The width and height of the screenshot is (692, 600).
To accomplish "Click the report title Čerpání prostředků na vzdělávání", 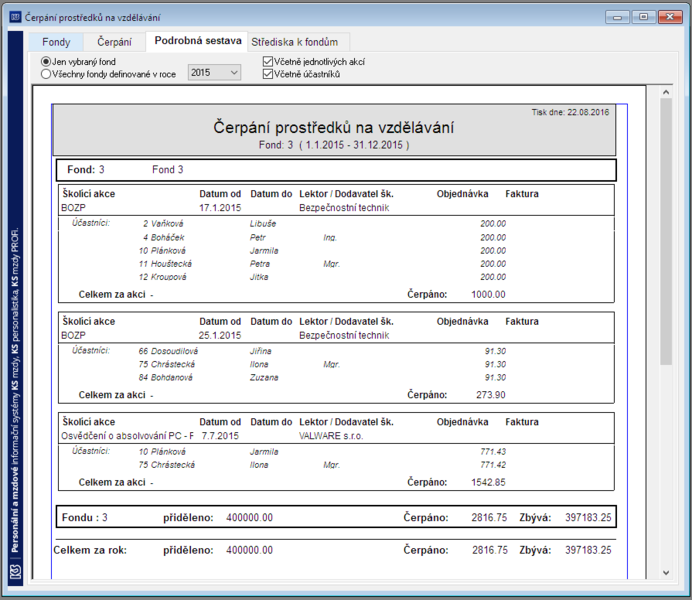I will (334, 128).
